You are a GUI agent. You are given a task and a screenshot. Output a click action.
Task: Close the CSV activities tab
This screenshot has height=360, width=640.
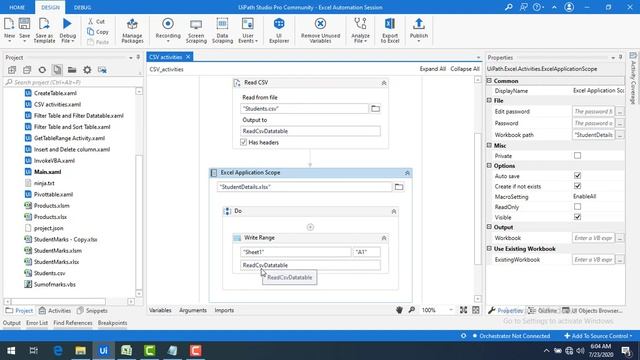click(x=188, y=57)
